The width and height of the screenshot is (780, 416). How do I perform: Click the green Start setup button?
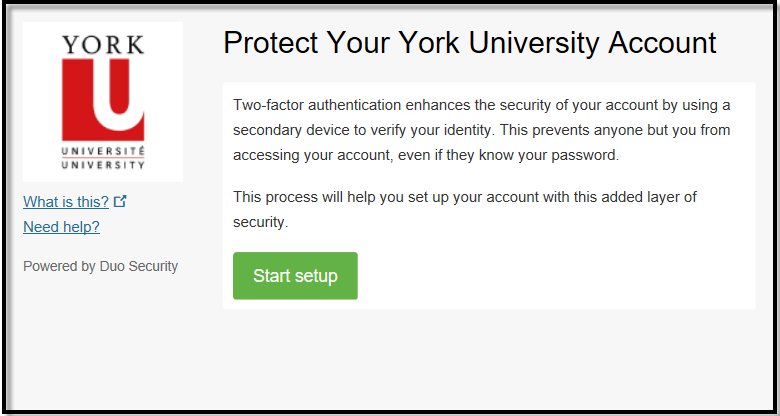click(x=295, y=276)
